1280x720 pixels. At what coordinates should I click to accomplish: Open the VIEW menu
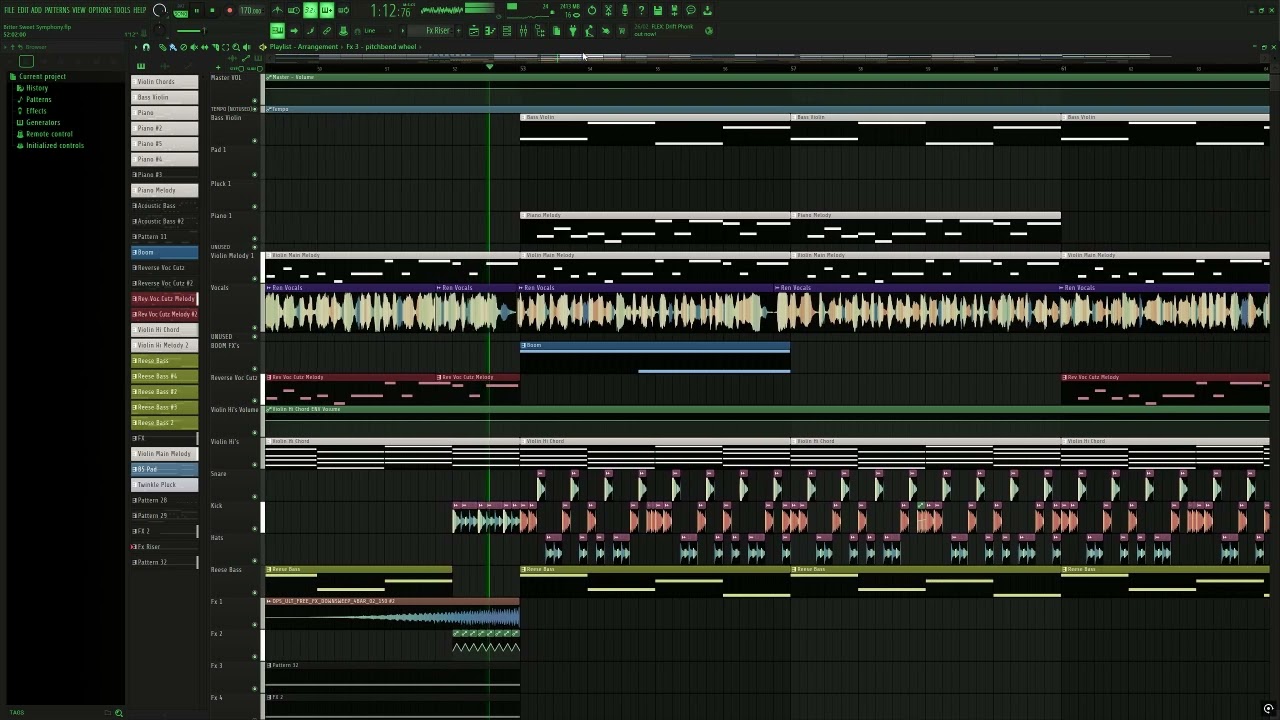point(79,10)
